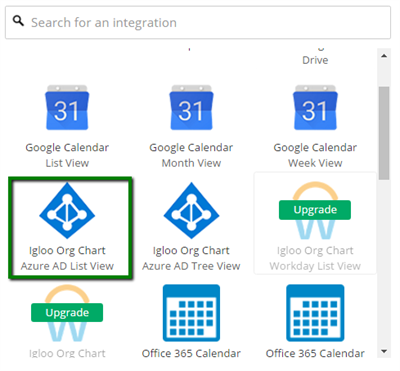Click the vertical scrollbar thumb
Screen dimensions: 400x371
(x=384, y=133)
